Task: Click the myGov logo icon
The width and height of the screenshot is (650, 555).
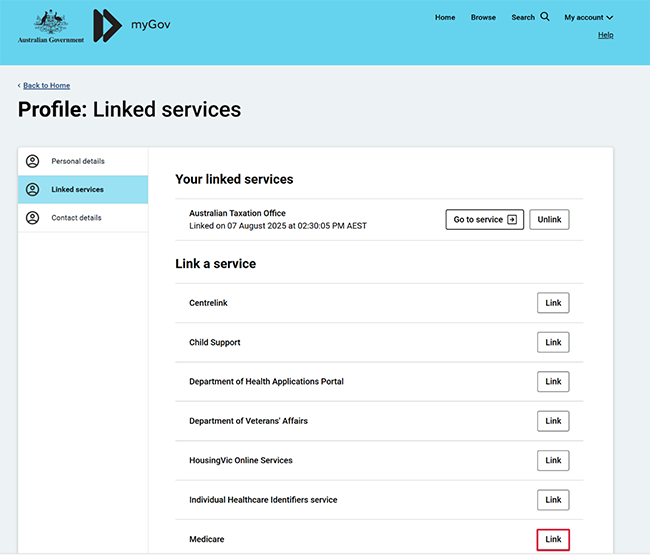Action: [x=107, y=26]
